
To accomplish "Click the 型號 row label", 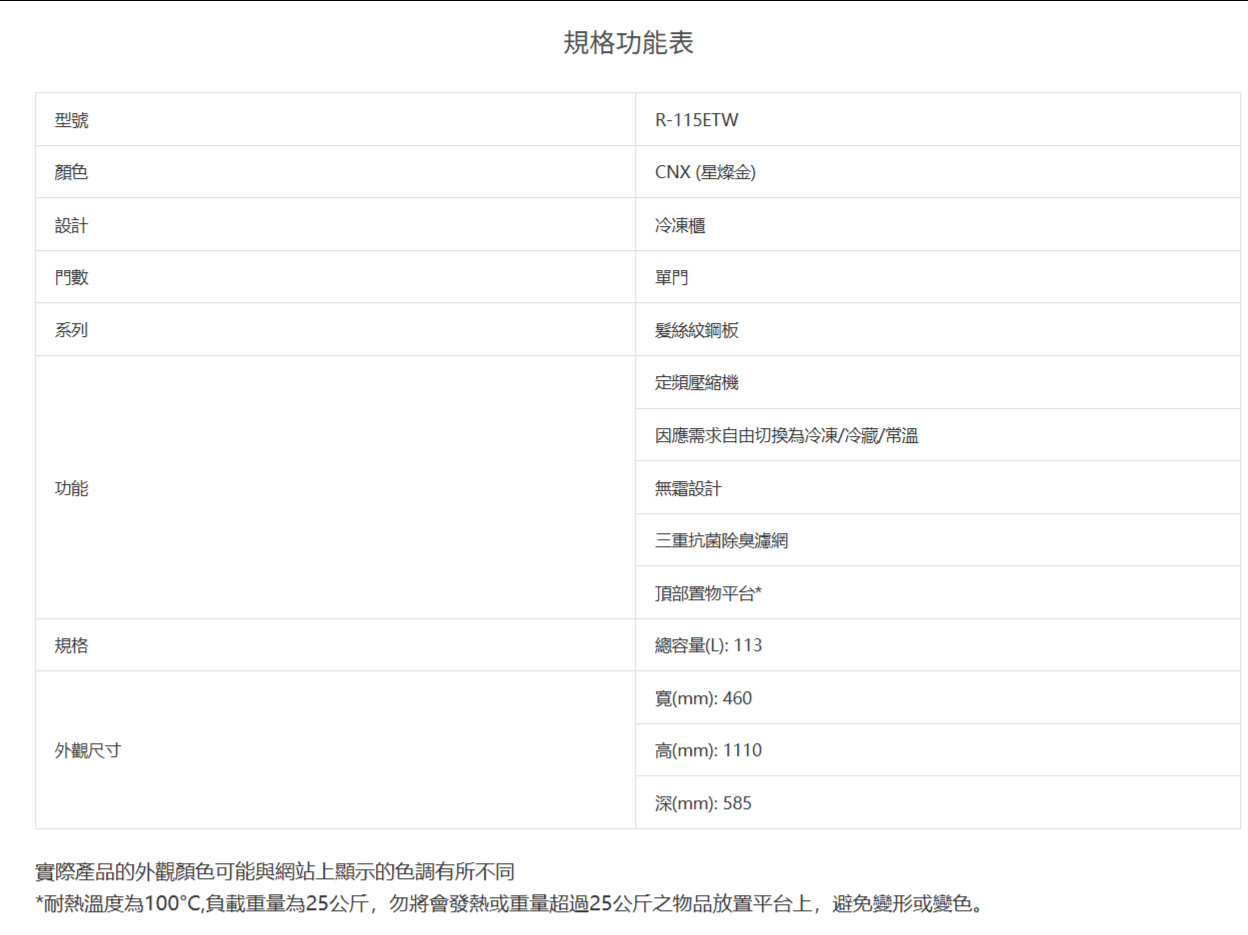I will [72, 120].
